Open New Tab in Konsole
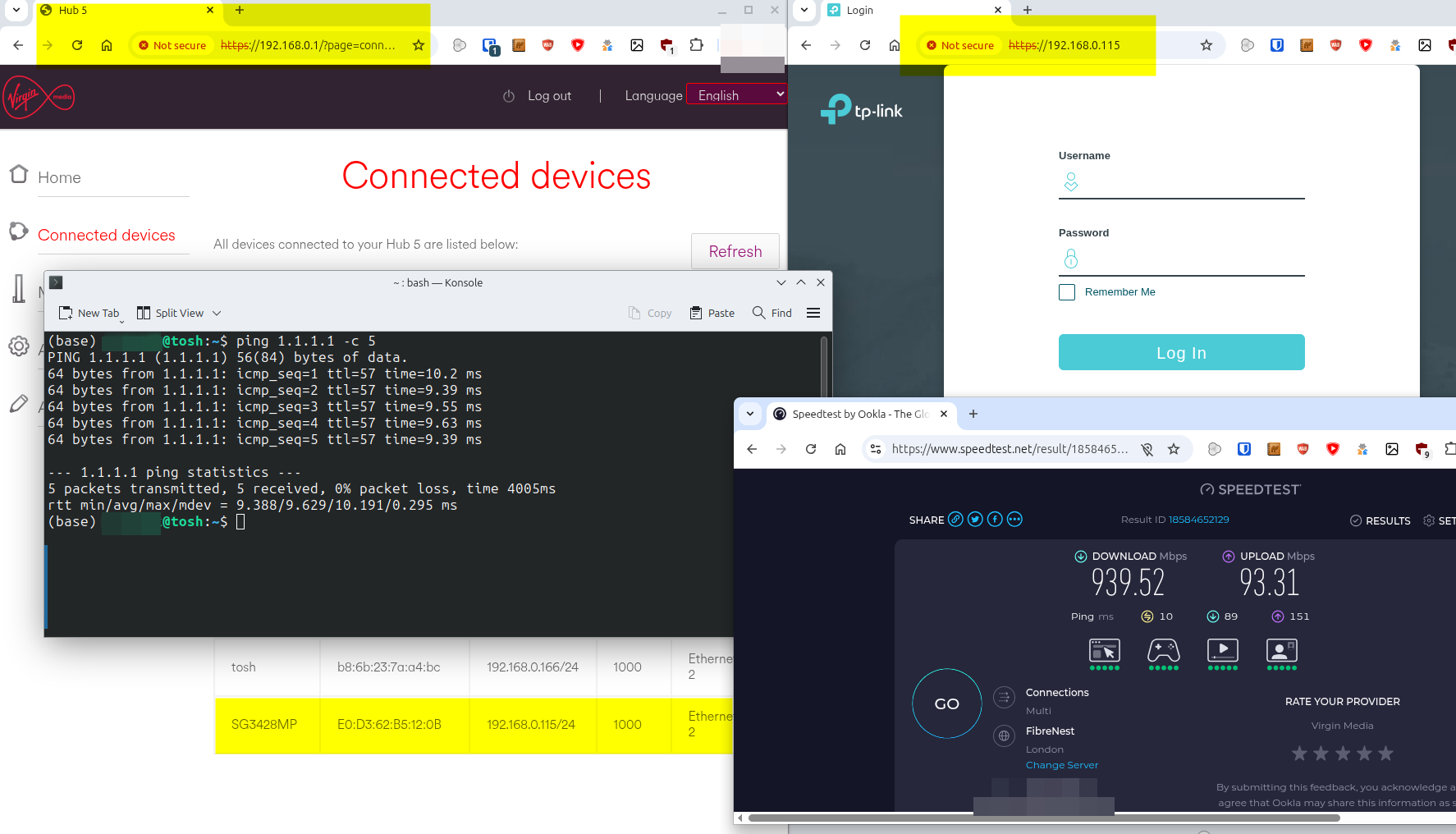The image size is (1456, 834). pos(89,313)
